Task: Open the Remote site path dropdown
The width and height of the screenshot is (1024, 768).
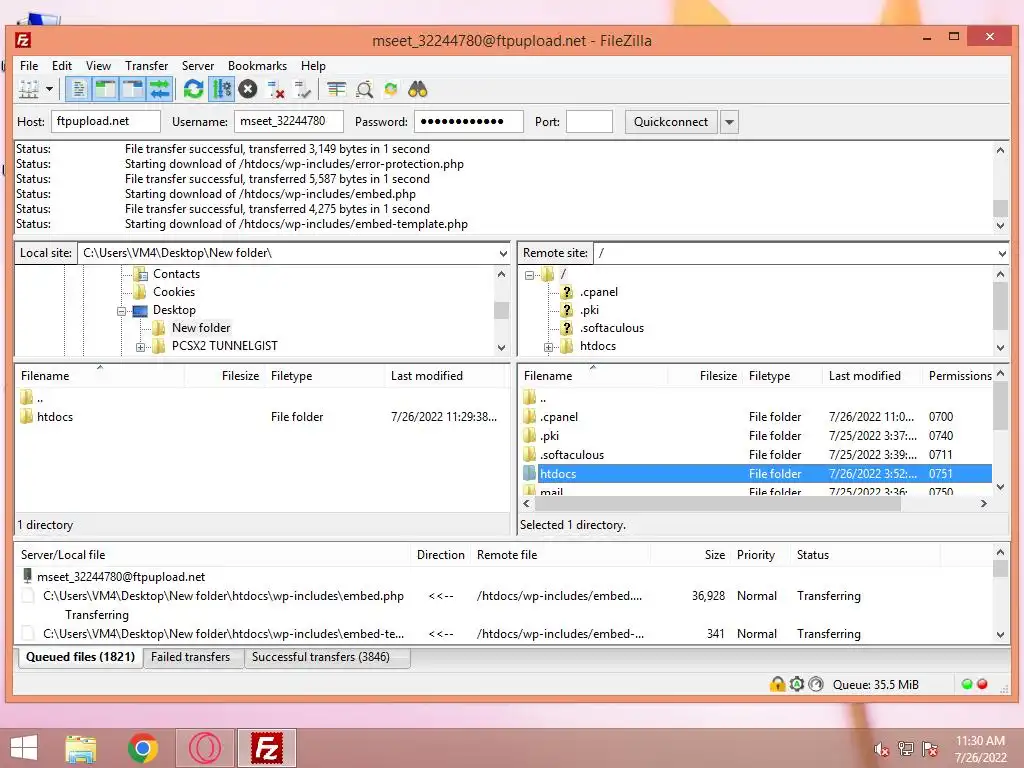Action: coord(1002,253)
